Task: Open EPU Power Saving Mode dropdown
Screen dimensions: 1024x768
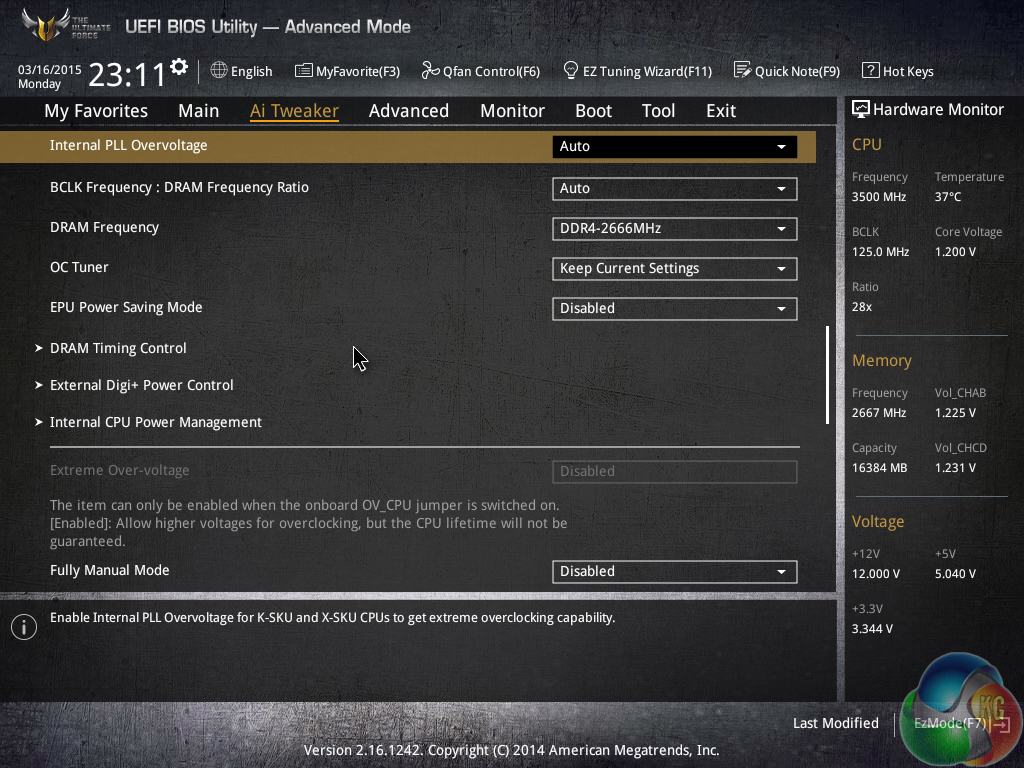Action: coord(675,308)
